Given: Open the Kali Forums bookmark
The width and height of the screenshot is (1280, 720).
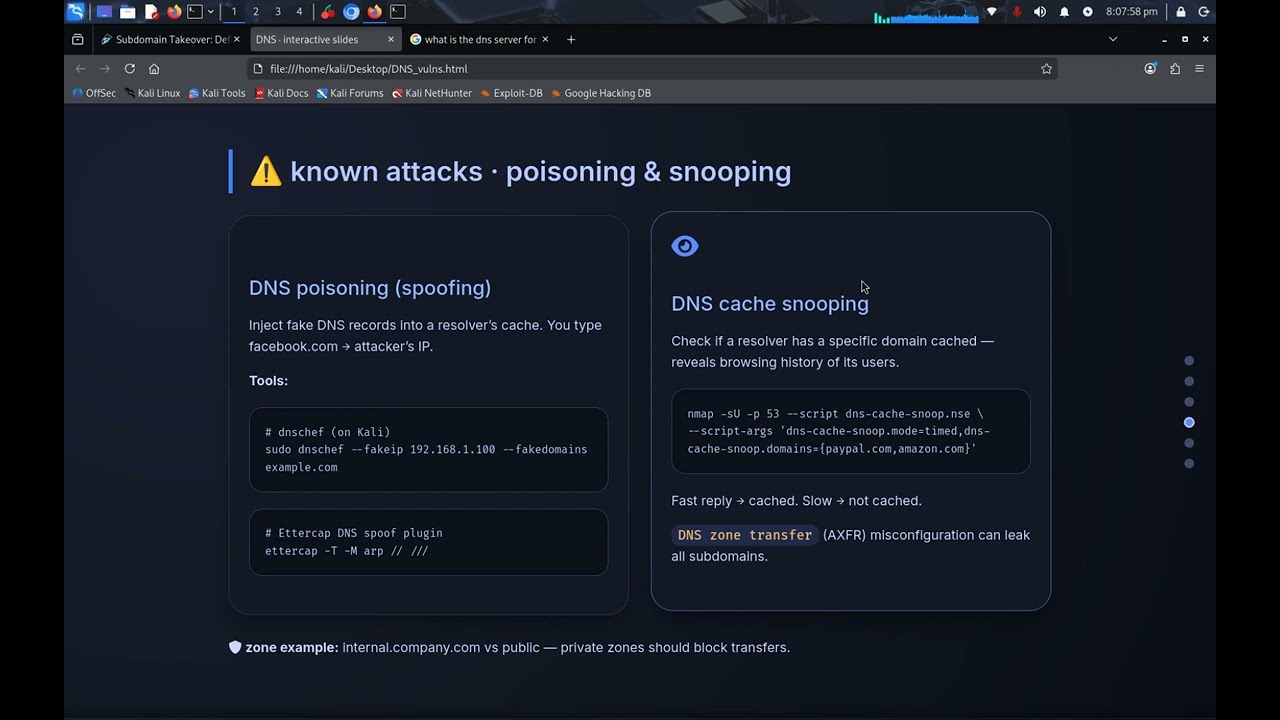Looking at the screenshot, I should tap(350, 93).
